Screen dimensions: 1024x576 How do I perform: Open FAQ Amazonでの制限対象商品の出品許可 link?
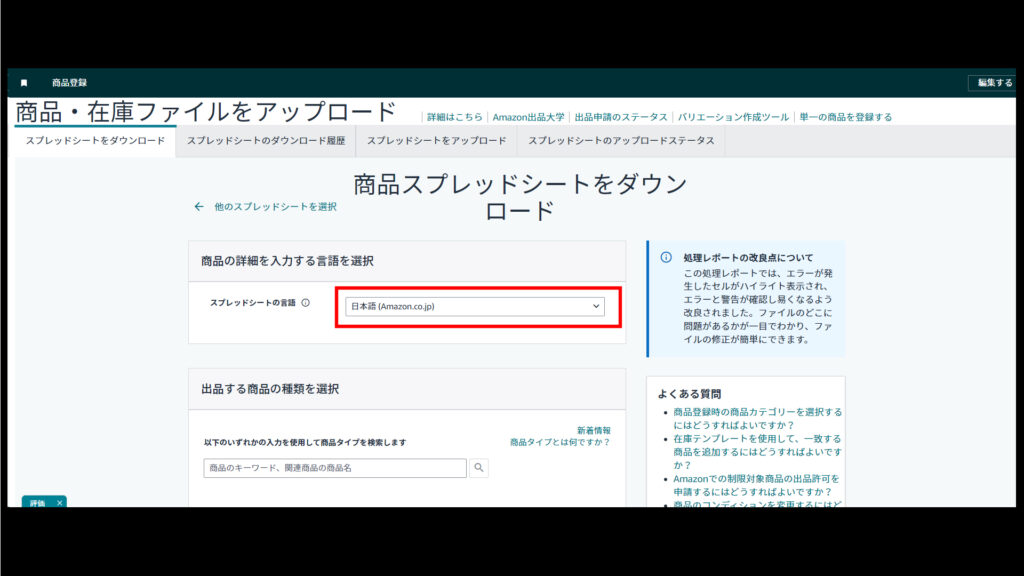[756, 485]
